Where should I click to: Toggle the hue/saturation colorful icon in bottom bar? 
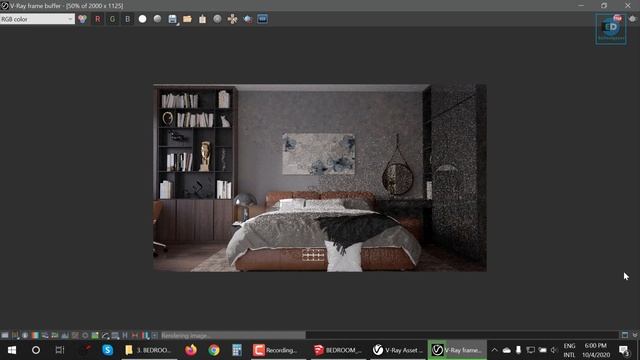[35, 336]
